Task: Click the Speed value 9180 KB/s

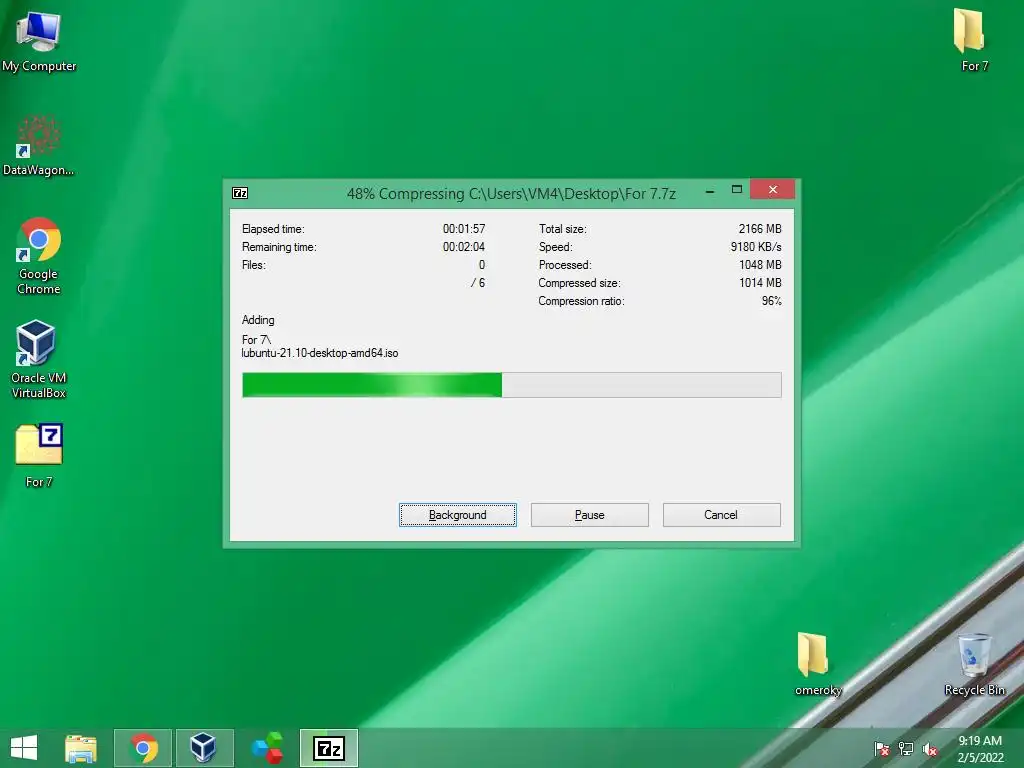Action: pyautogui.click(x=756, y=247)
